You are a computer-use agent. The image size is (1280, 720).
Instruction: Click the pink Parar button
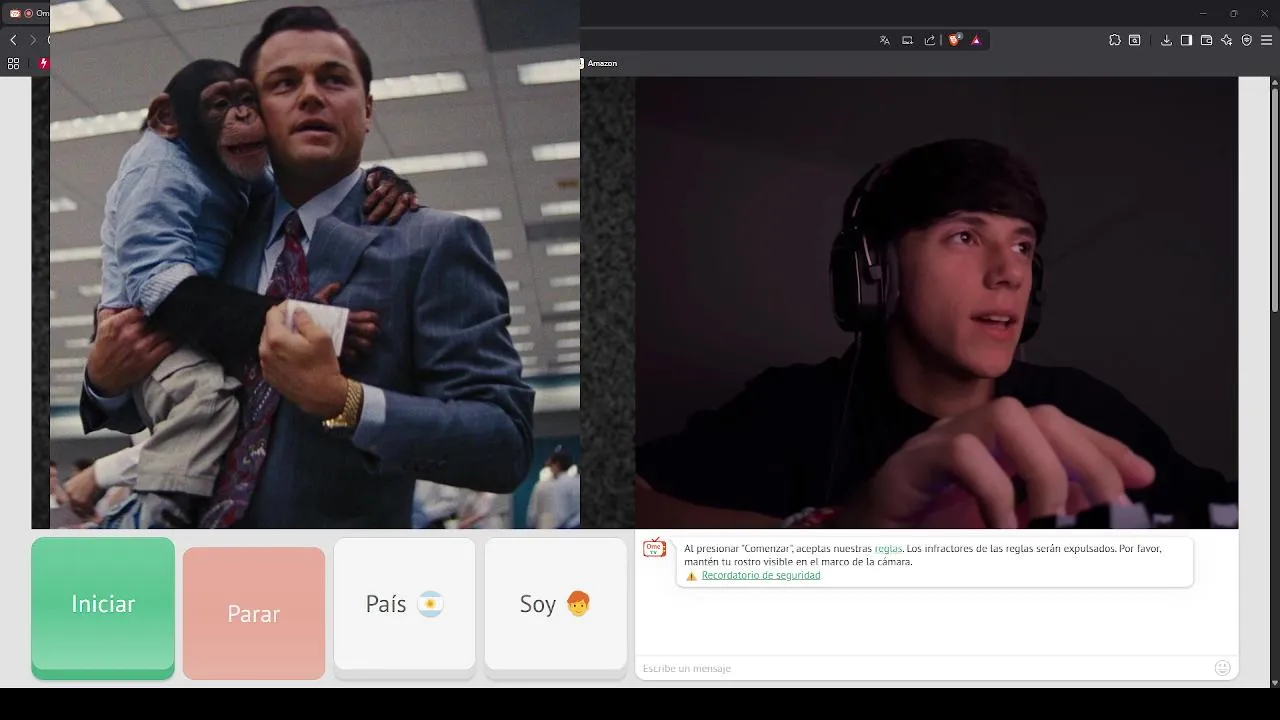pos(254,613)
